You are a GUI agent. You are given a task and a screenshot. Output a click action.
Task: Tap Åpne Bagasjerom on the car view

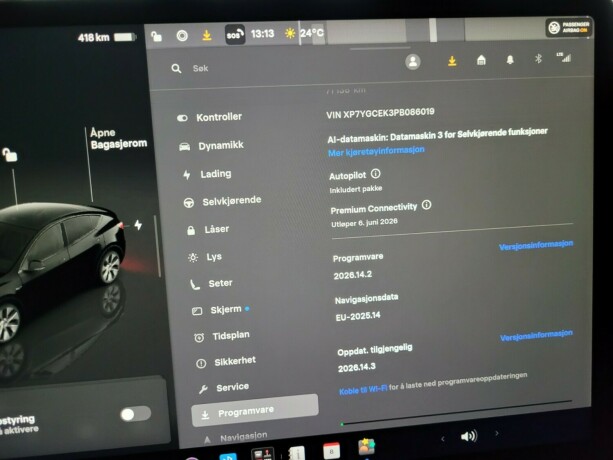point(118,138)
